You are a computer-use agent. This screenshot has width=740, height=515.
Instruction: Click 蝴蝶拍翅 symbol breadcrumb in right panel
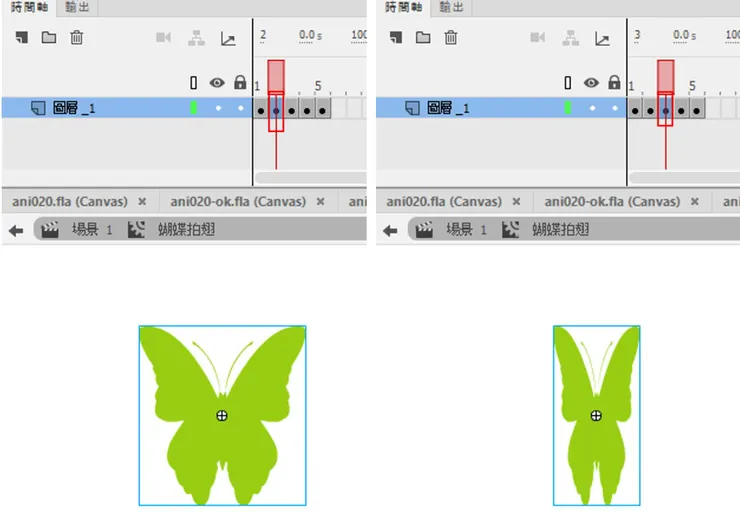(560, 230)
